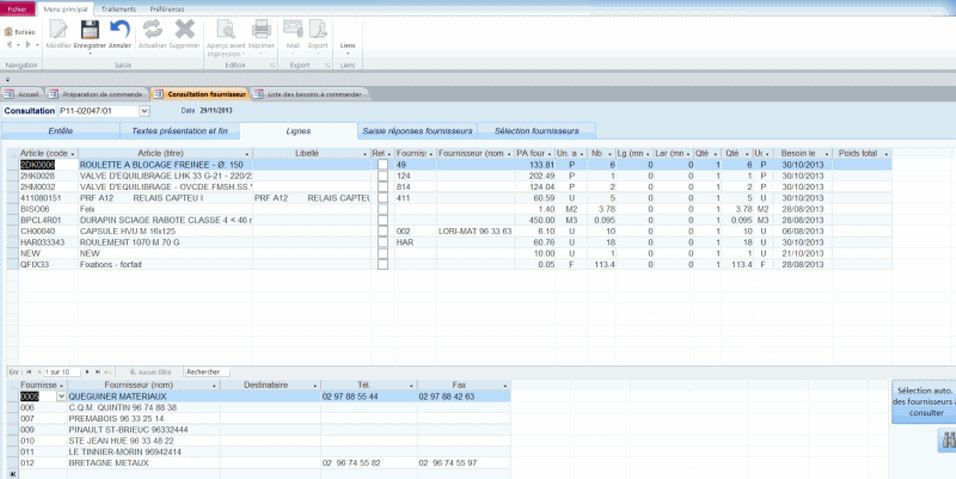Tick the checkbox in the BPCL4R01 row
Image resolution: width=956 pixels, height=479 pixels.
pyautogui.click(x=382, y=220)
